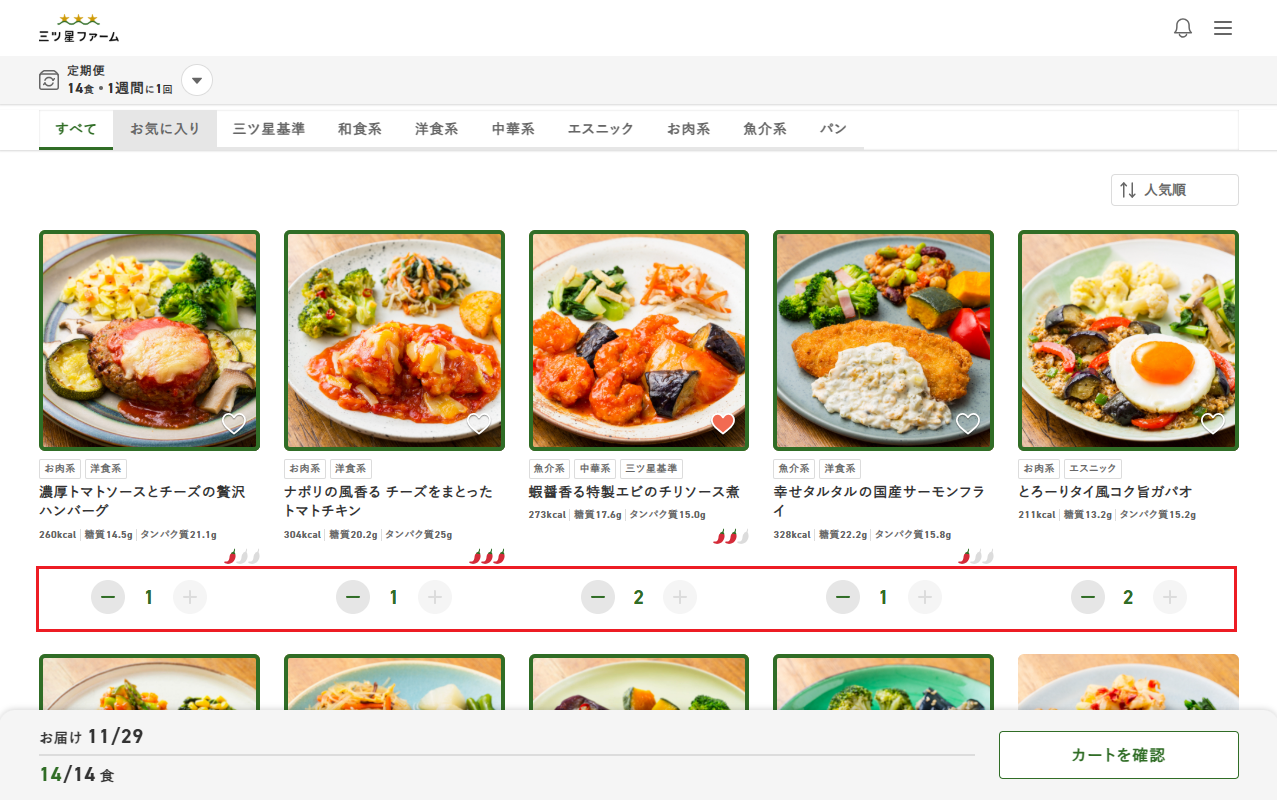Viewport: 1277px width, 800px height.
Task: Increase トマトチキン quantity with the plus icon
Action: (x=435, y=596)
